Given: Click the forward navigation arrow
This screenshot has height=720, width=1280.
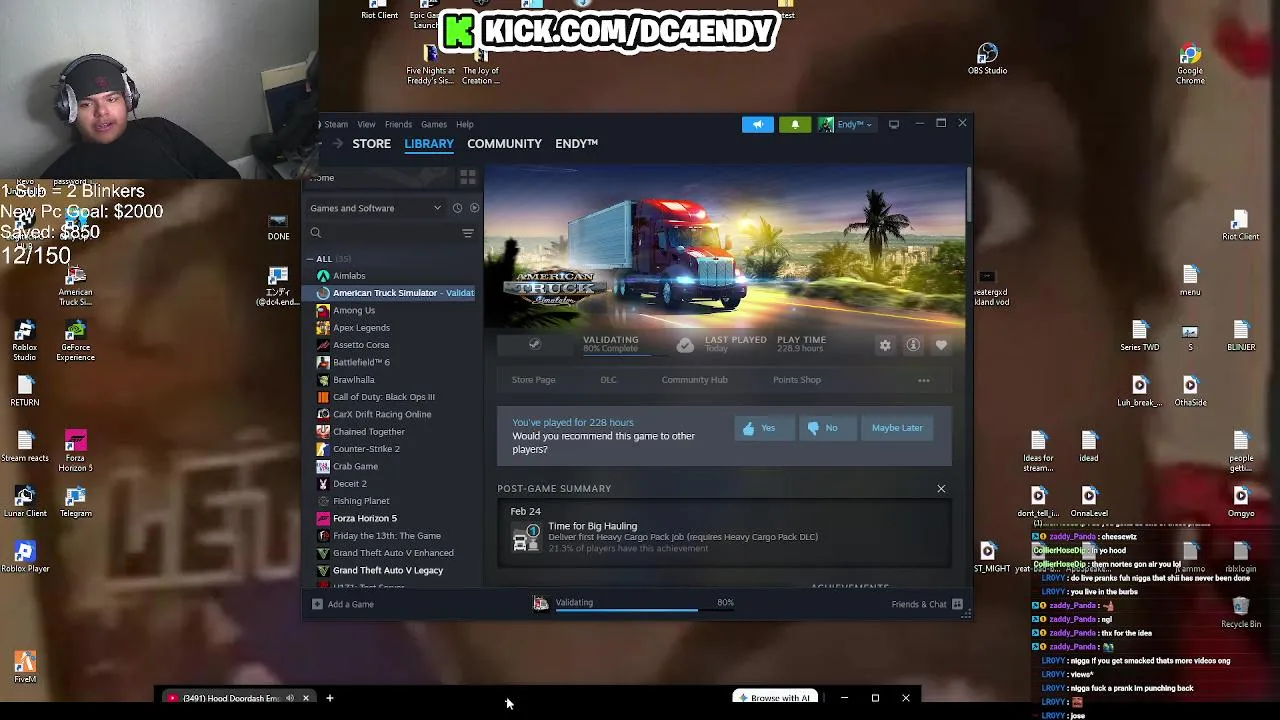Looking at the screenshot, I should (338, 144).
